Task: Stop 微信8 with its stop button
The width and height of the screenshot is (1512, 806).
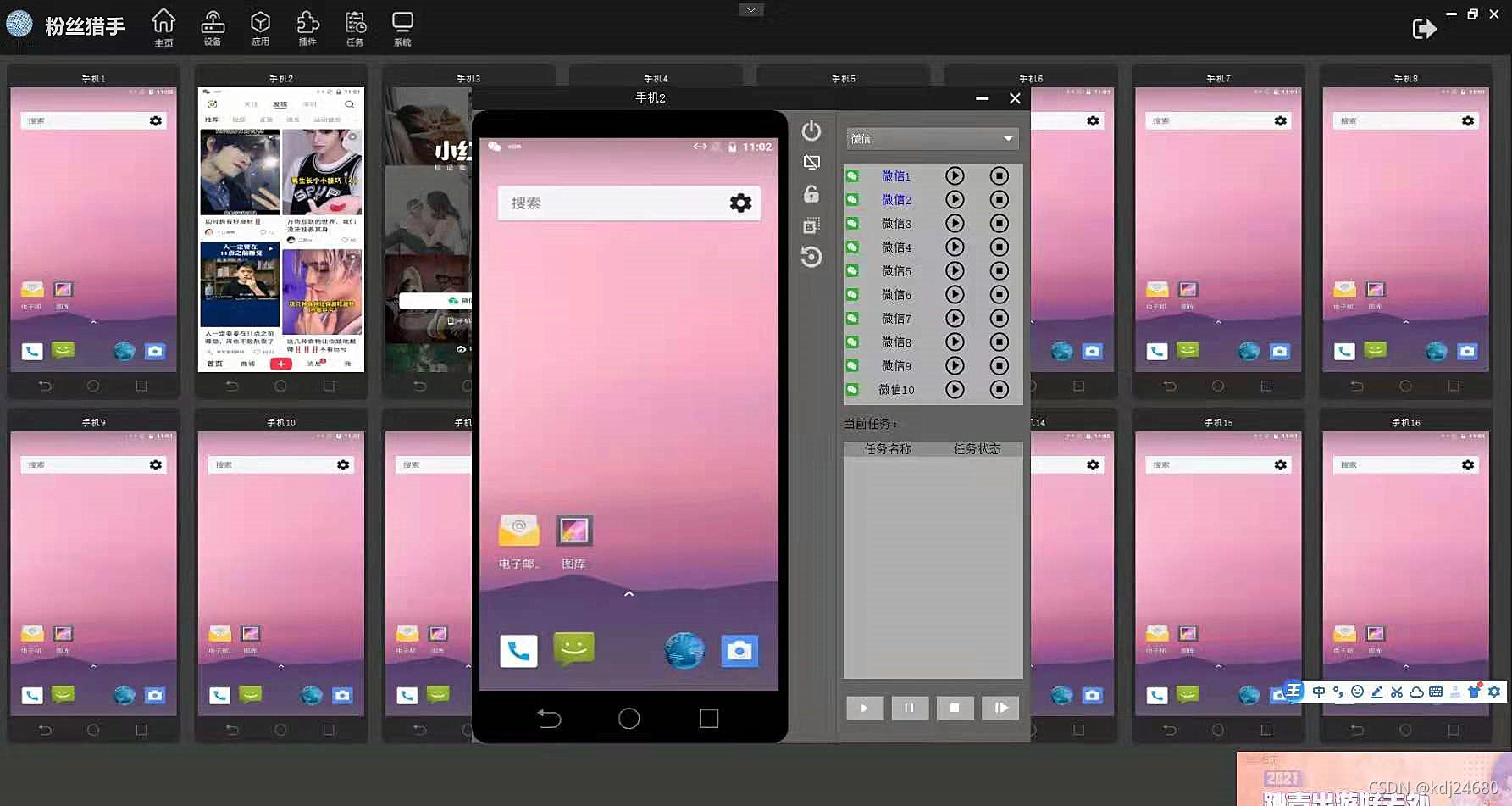Action: [x=1000, y=342]
